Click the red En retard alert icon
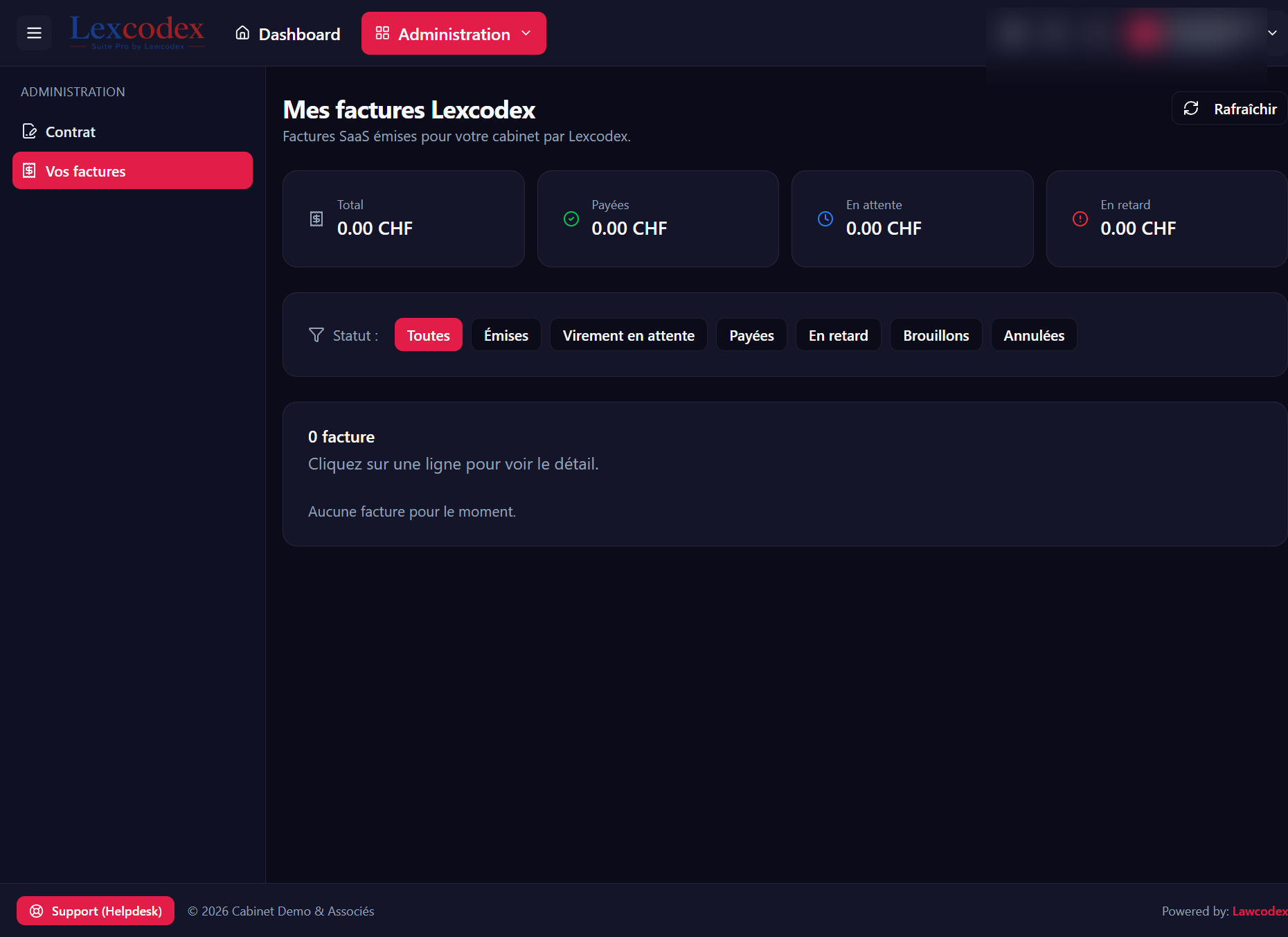Image resolution: width=1288 pixels, height=937 pixels. pyautogui.click(x=1080, y=219)
